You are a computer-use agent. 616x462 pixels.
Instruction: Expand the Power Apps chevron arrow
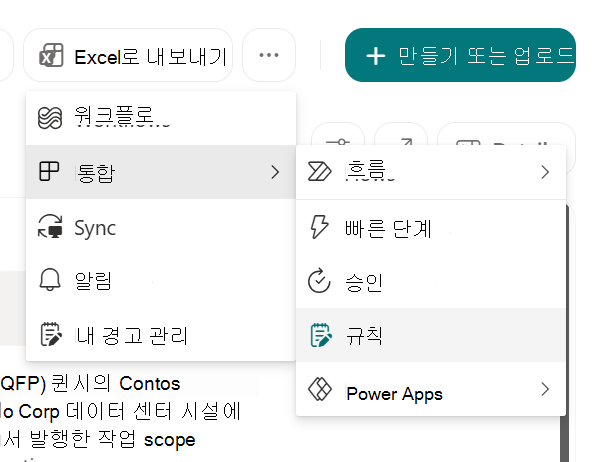pyautogui.click(x=545, y=389)
